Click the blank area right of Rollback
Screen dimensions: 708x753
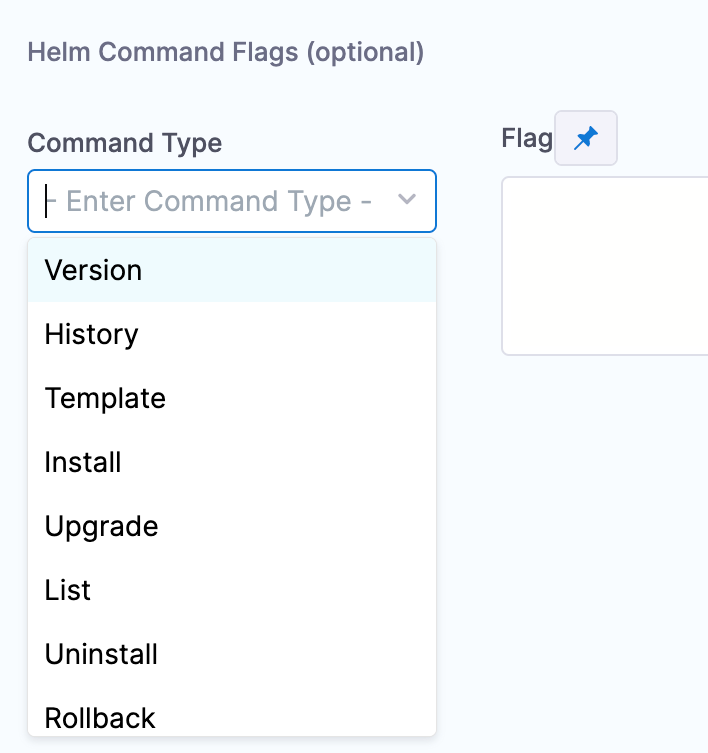click(x=300, y=717)
